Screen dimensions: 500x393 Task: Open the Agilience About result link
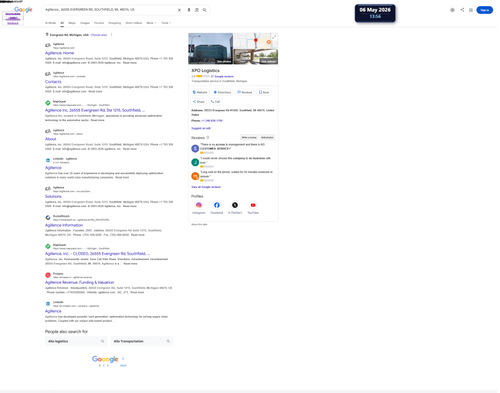51,139
